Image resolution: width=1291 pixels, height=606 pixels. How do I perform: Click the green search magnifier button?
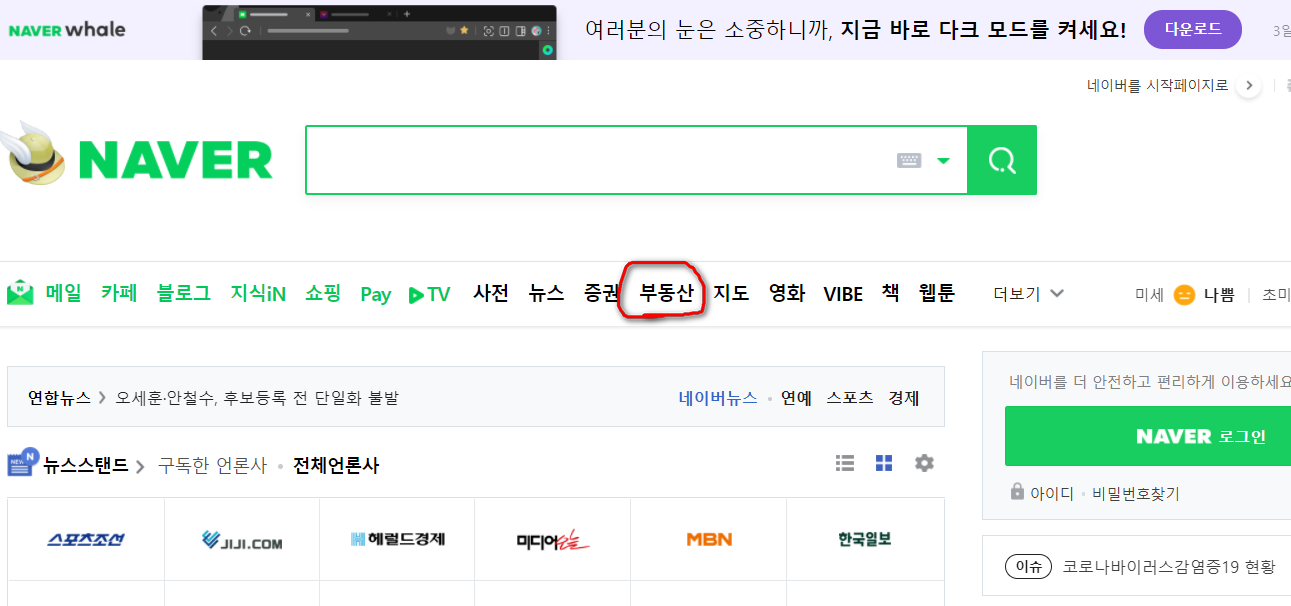tap(1002, 160)
